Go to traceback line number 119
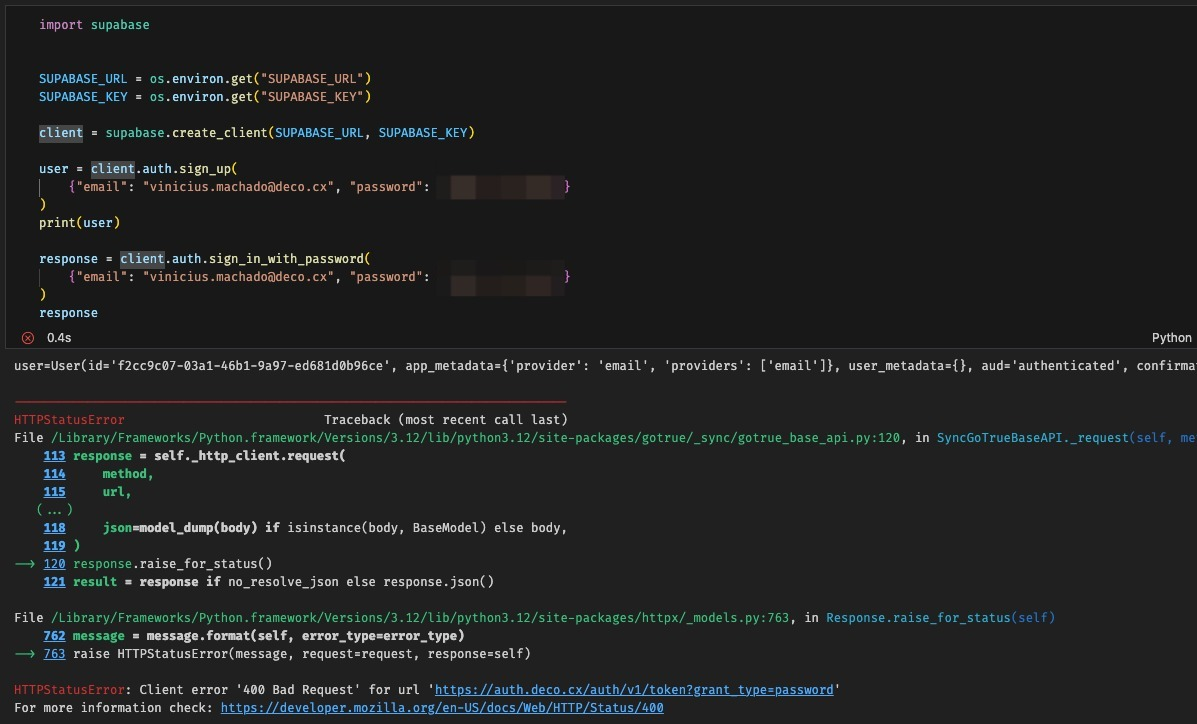Image resolution: width=1197 pixels, height=724 pixels. point(54,546)
